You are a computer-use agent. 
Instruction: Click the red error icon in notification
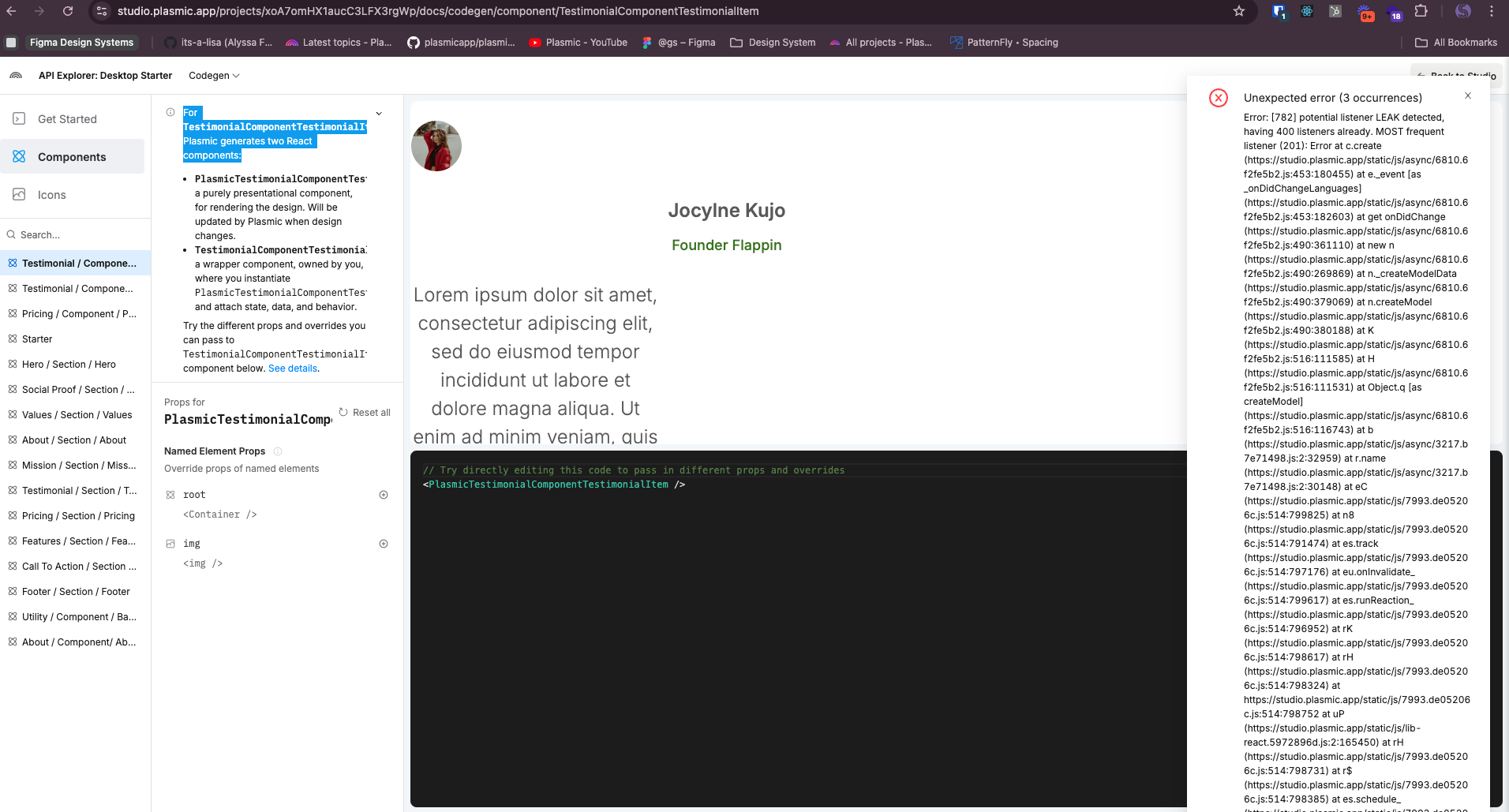coord(1219,98)
